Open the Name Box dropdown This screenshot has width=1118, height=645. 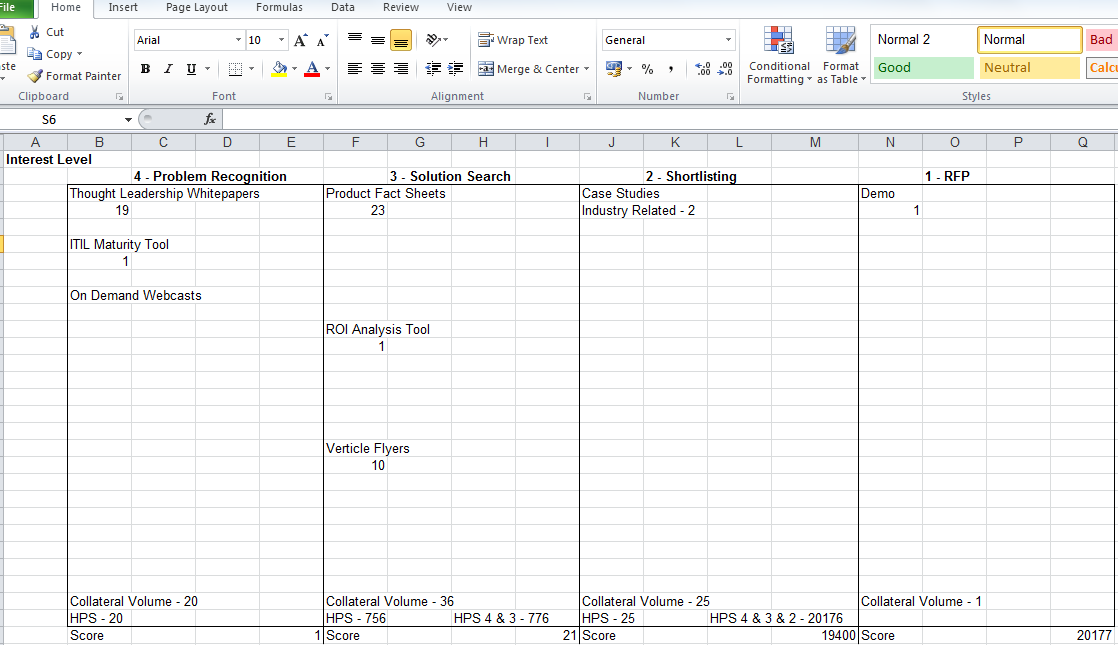(128, 120)
